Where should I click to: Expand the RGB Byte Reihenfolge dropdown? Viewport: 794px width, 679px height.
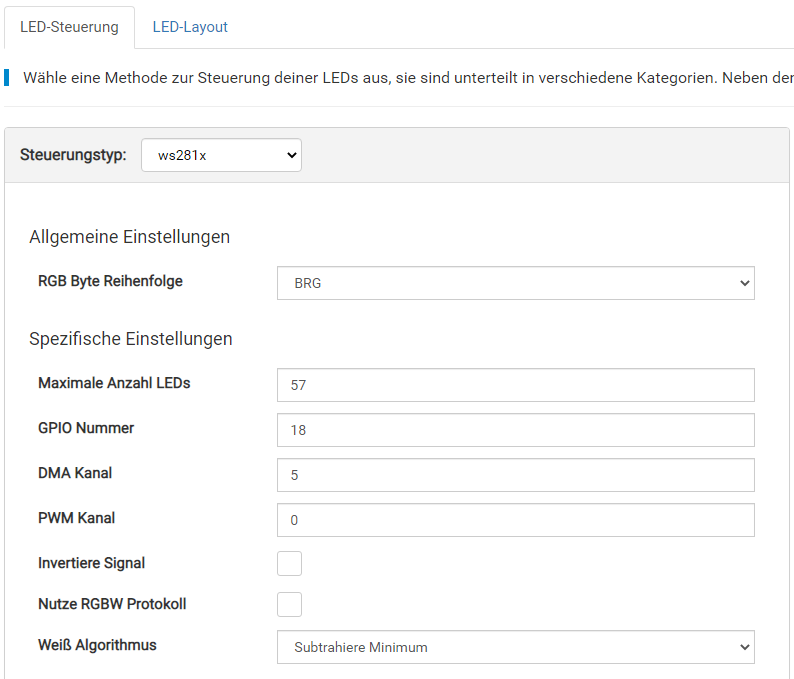(515, 283)
